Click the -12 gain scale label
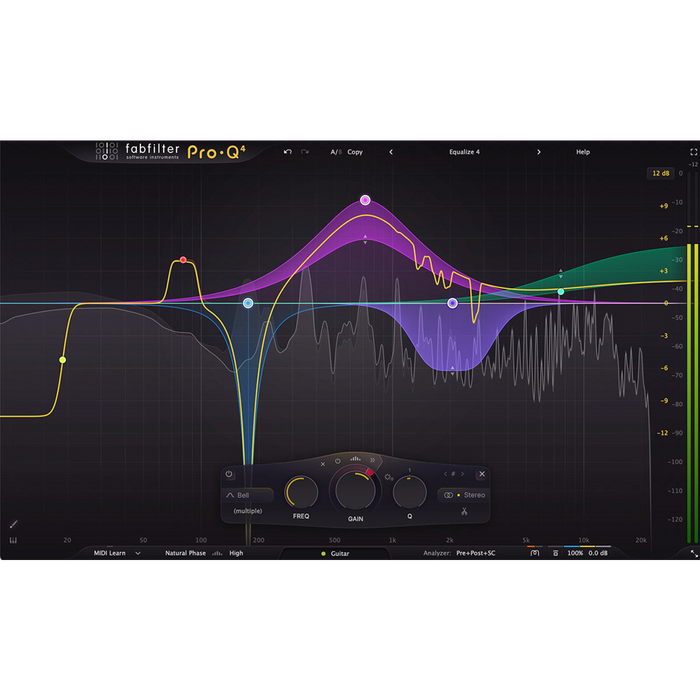Image resolution: width=700 pixels, height=700 pixels. click(662, 433)
